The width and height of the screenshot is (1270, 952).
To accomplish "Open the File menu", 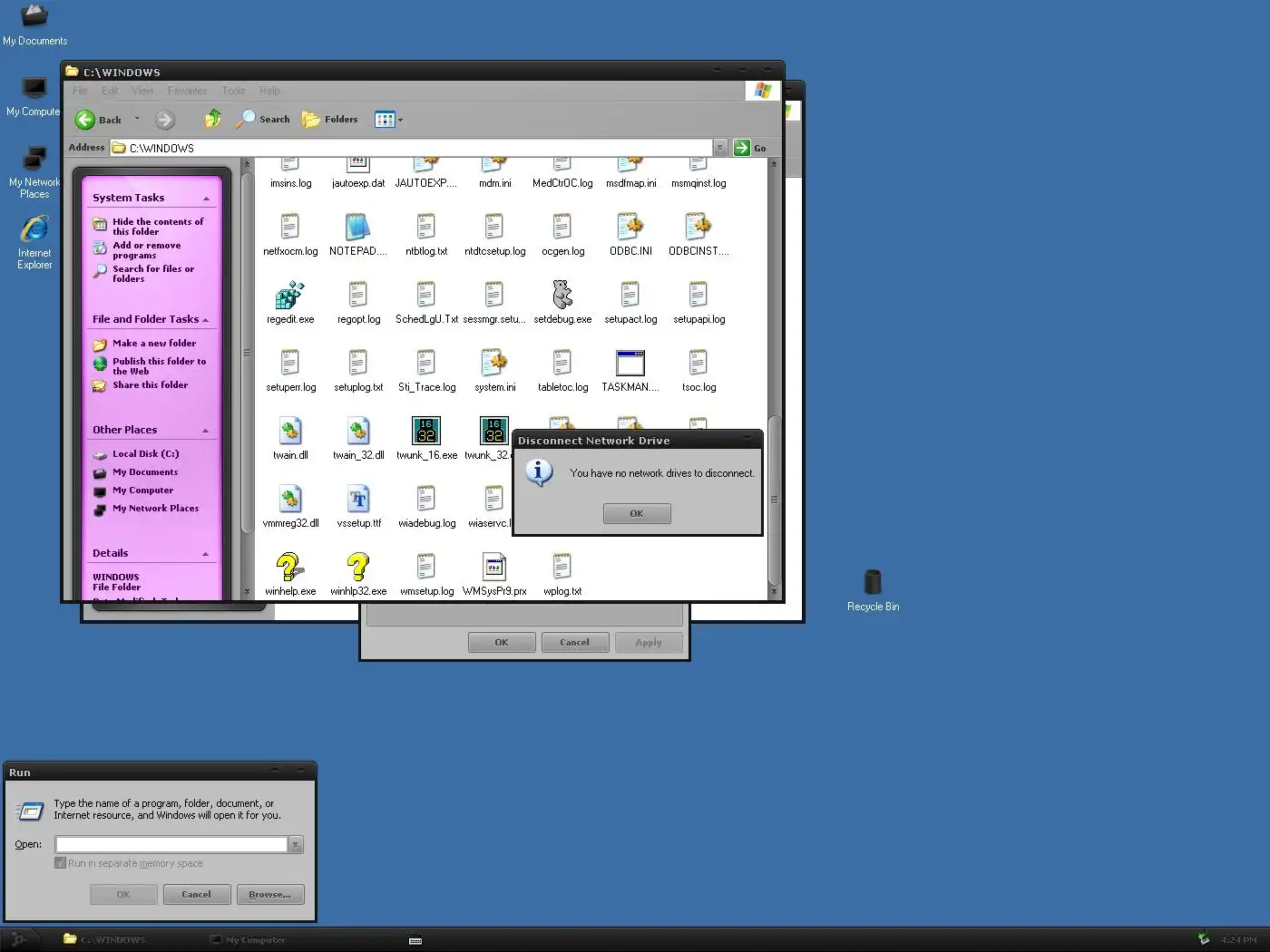I will click(x=80, y=91).
